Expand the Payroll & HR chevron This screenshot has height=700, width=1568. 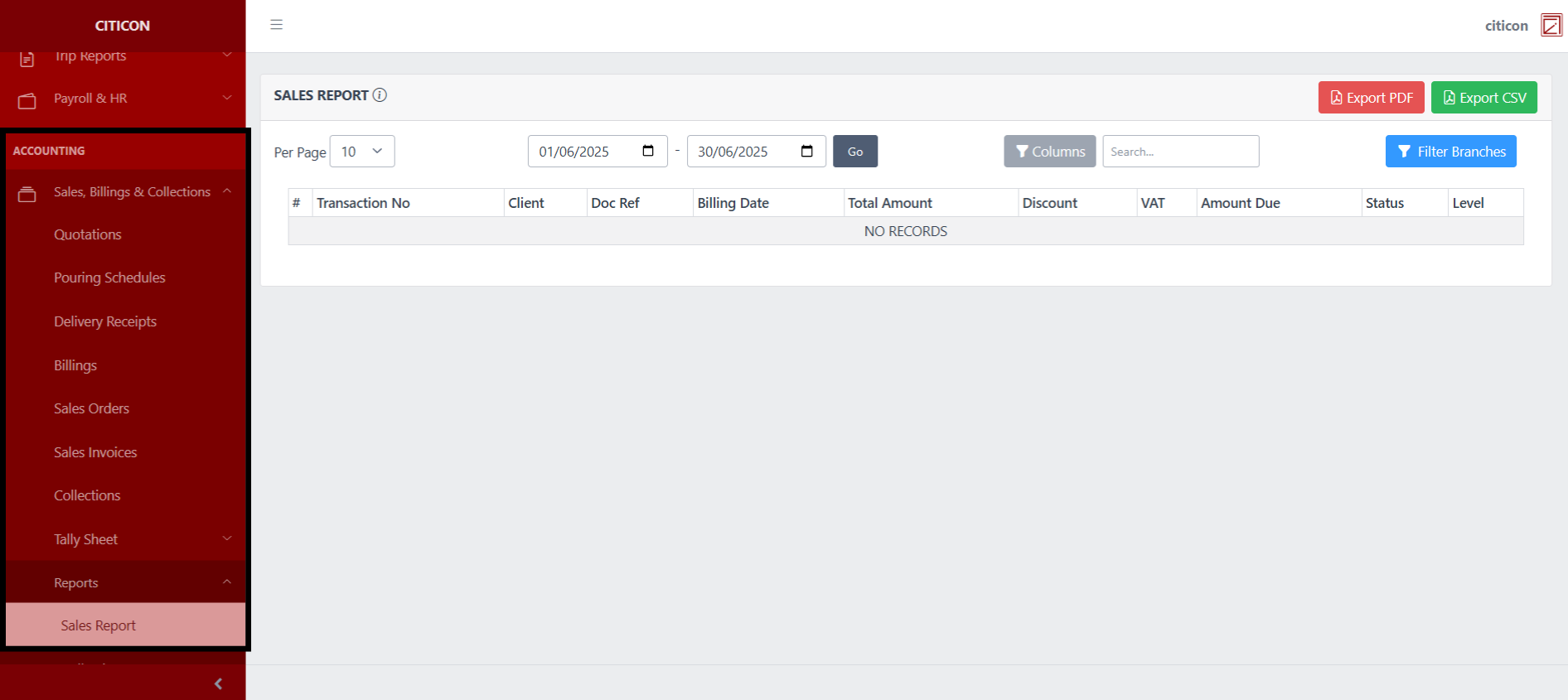tap(227, 98)
